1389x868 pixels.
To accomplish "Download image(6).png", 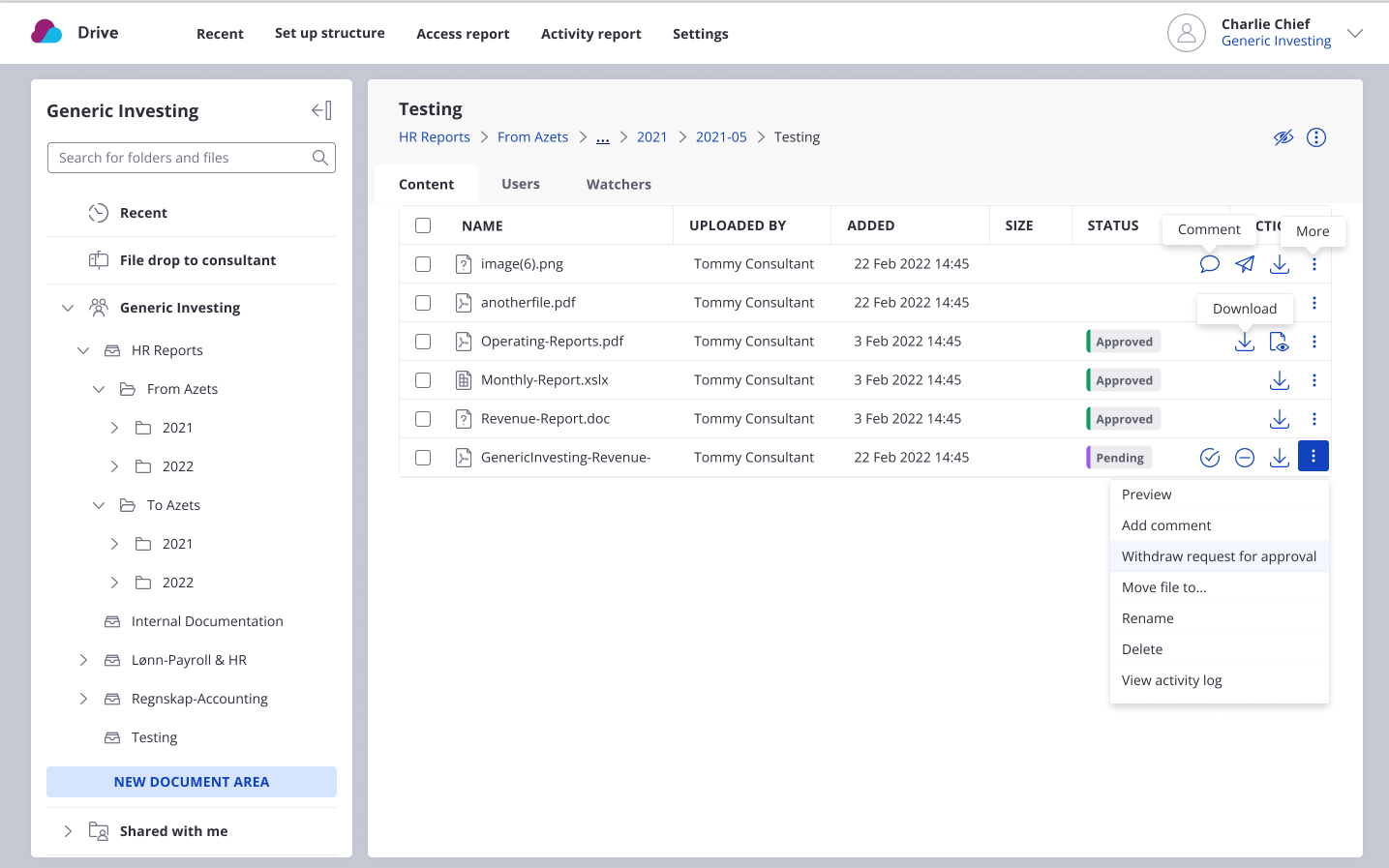I will pyautogui.click(x=1280, y=264).
